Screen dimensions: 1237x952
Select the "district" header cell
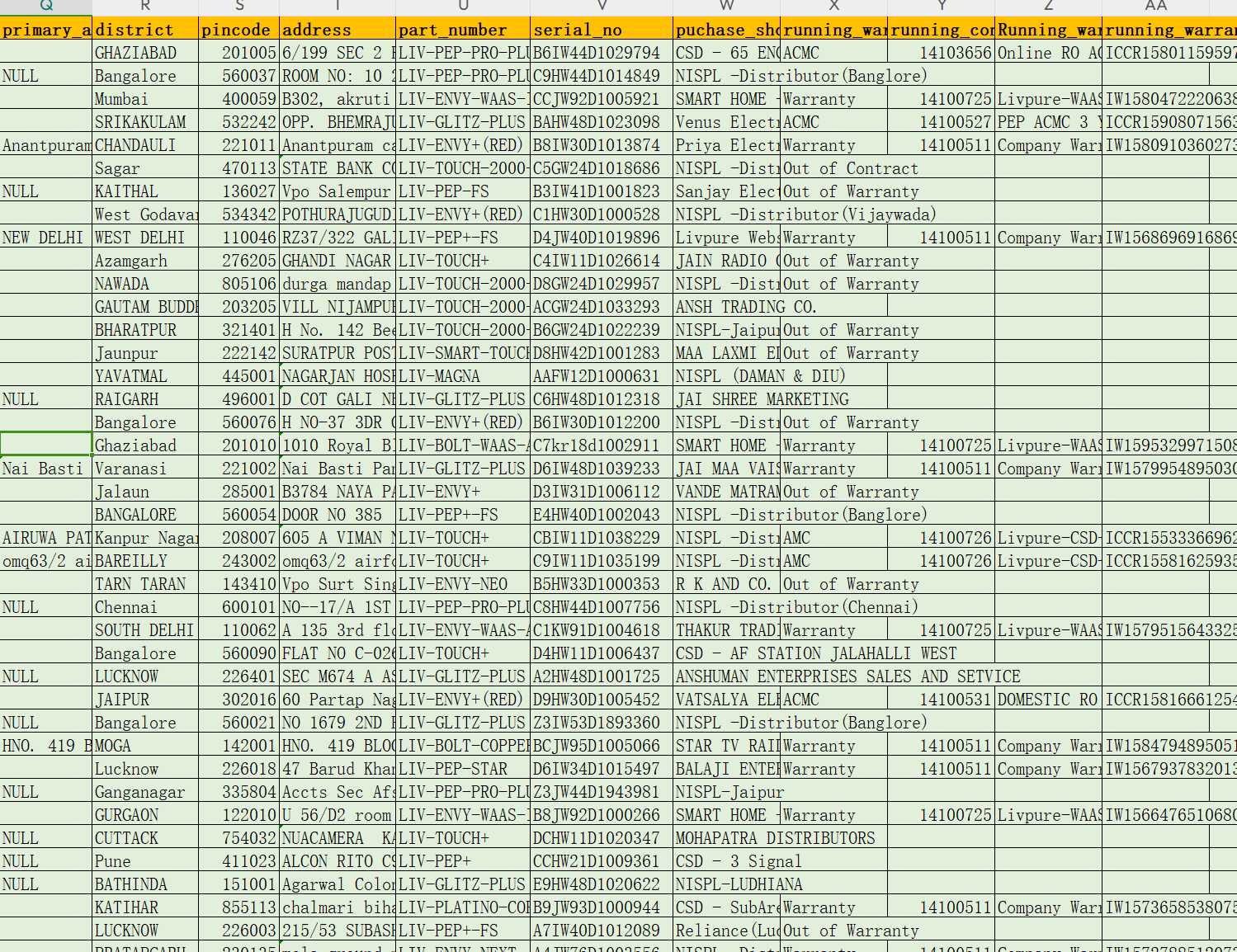145,30
